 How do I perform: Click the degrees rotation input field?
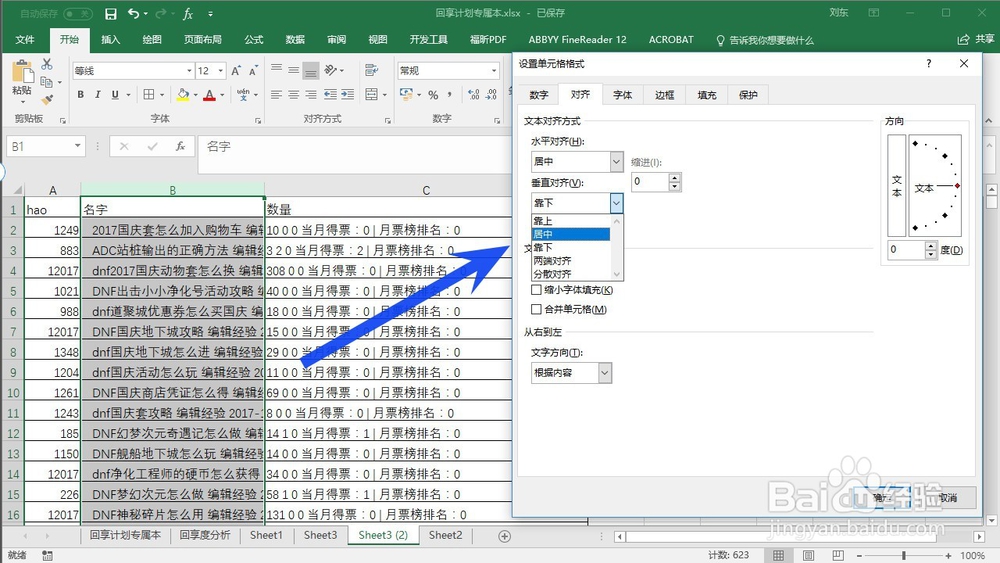(x=906, y=249)
